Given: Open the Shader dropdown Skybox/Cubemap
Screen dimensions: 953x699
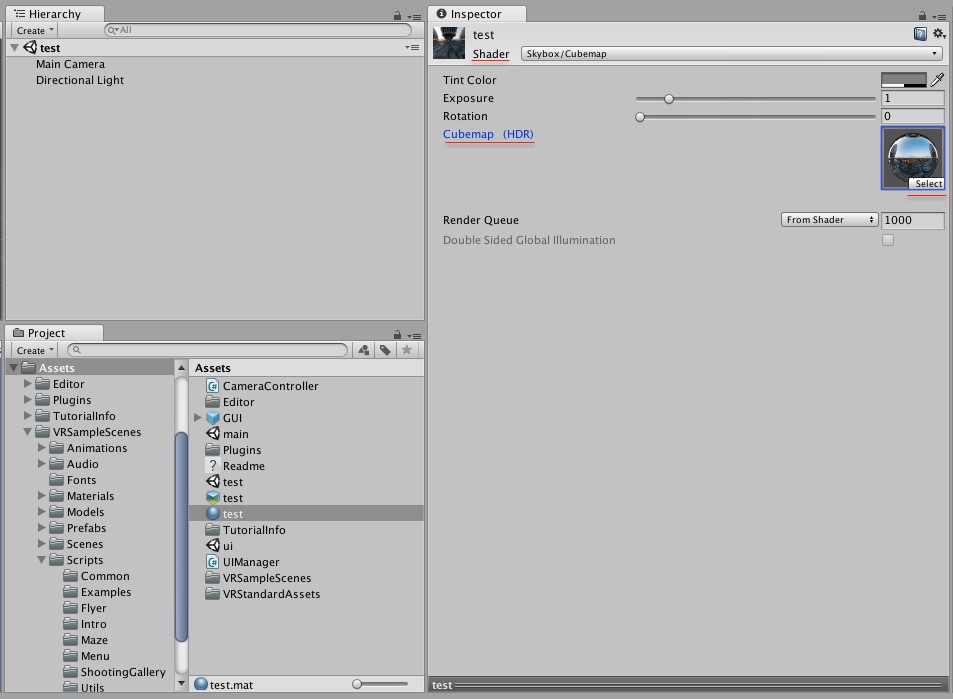Looking at the screenshot, I should pos(731,53).
